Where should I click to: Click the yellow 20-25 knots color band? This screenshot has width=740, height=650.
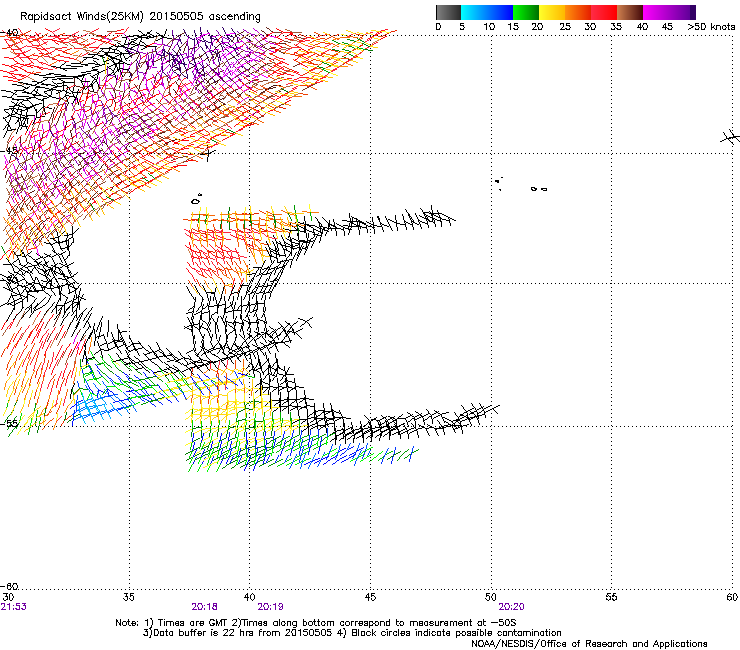[552, 12]
